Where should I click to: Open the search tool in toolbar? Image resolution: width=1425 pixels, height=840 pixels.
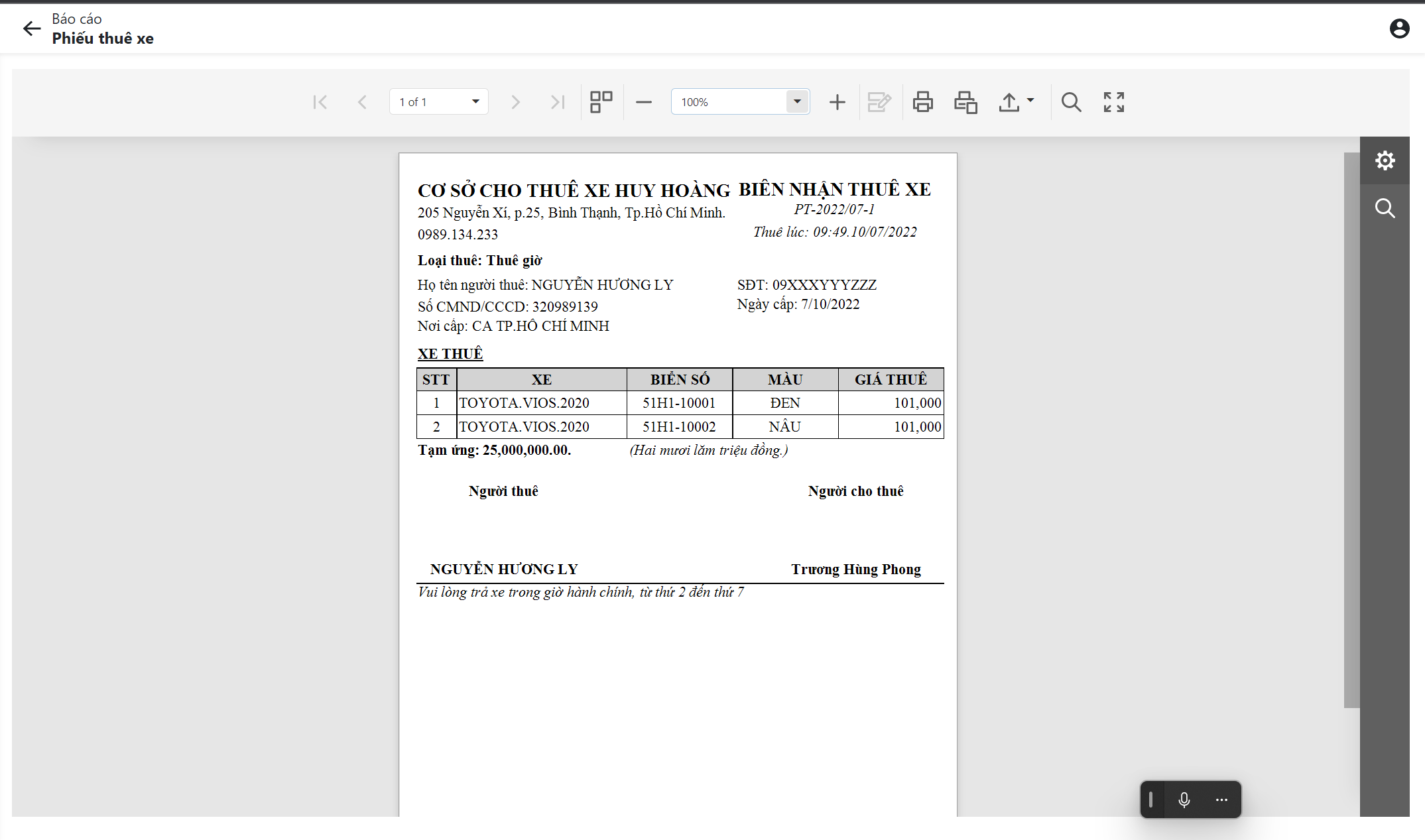1071,102
